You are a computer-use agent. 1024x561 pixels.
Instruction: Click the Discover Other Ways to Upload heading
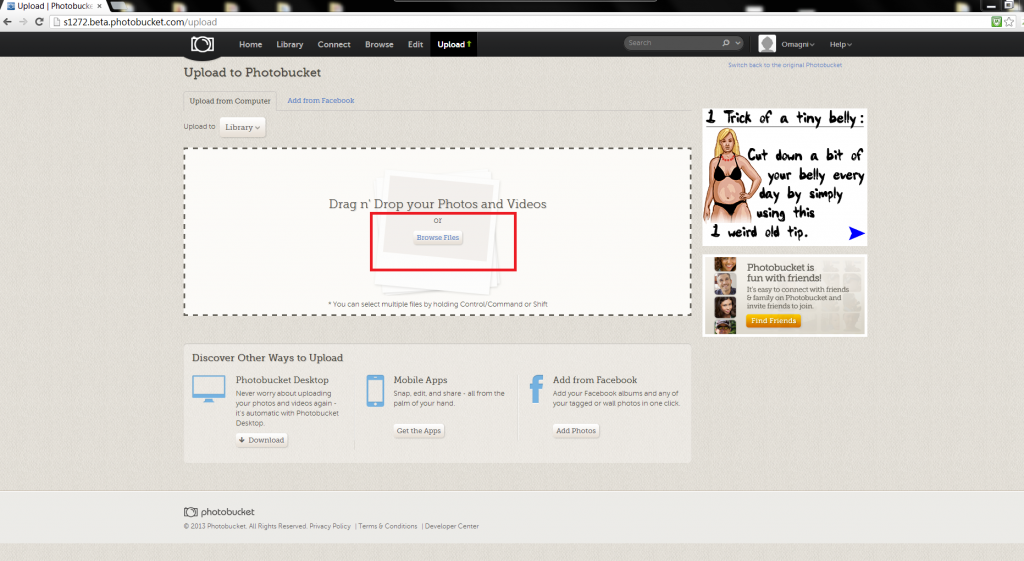point(267,358)
